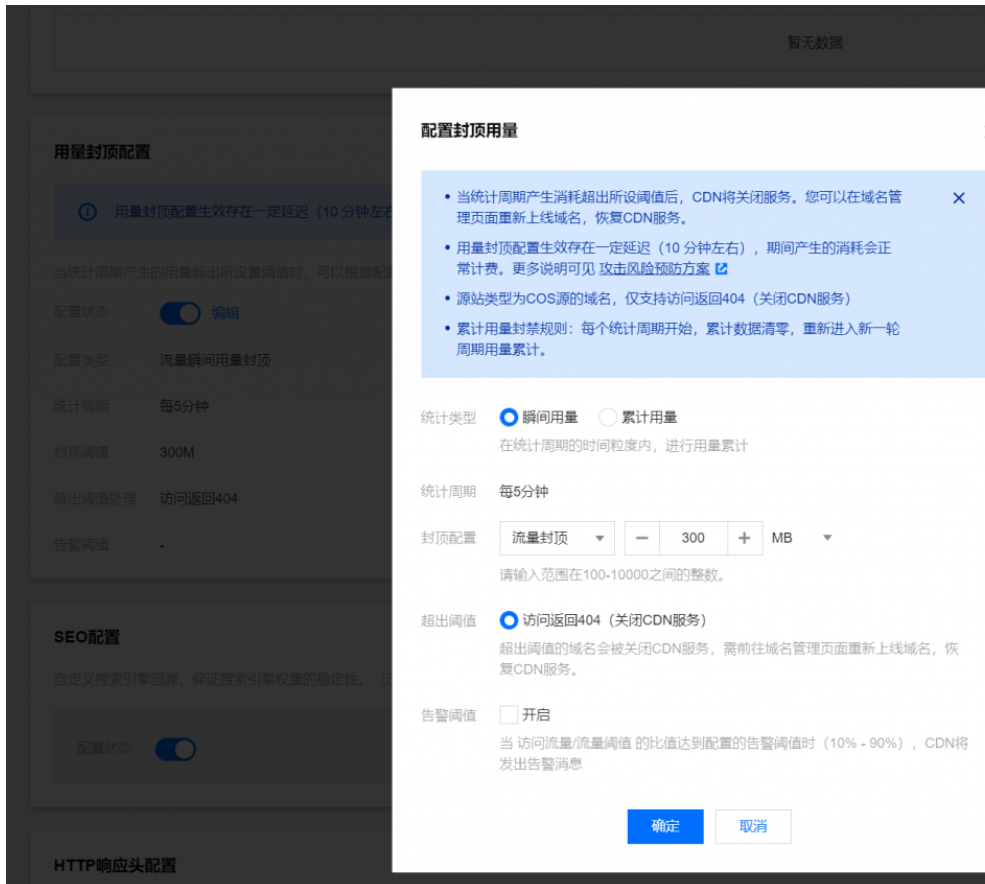Open the 流量封顶 dropdown
This screenshot has height=884, width=985.
point(557,538)
